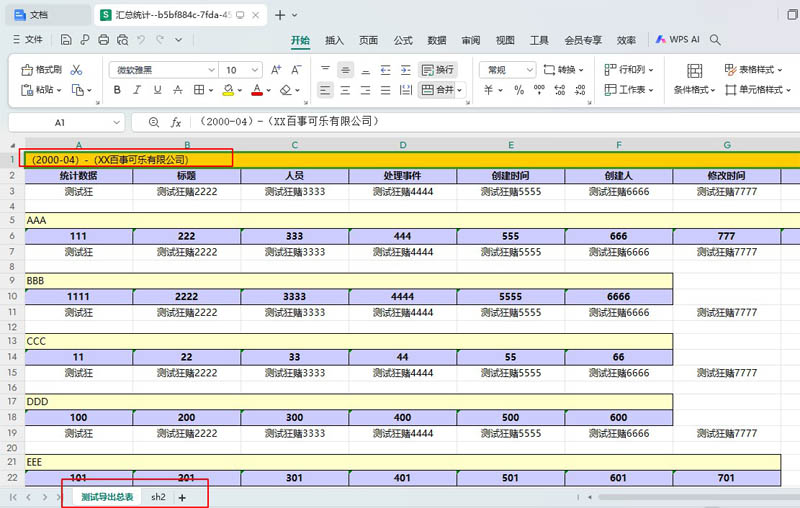This screenshot has height=508, width=800.
Task: Open the Formulas (公式) ribbon tab
Action: [403, 40]
